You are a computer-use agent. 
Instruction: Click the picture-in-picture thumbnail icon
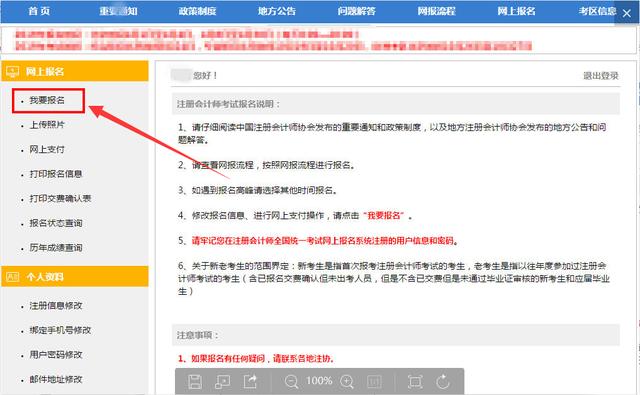click(x=222, y=382)
